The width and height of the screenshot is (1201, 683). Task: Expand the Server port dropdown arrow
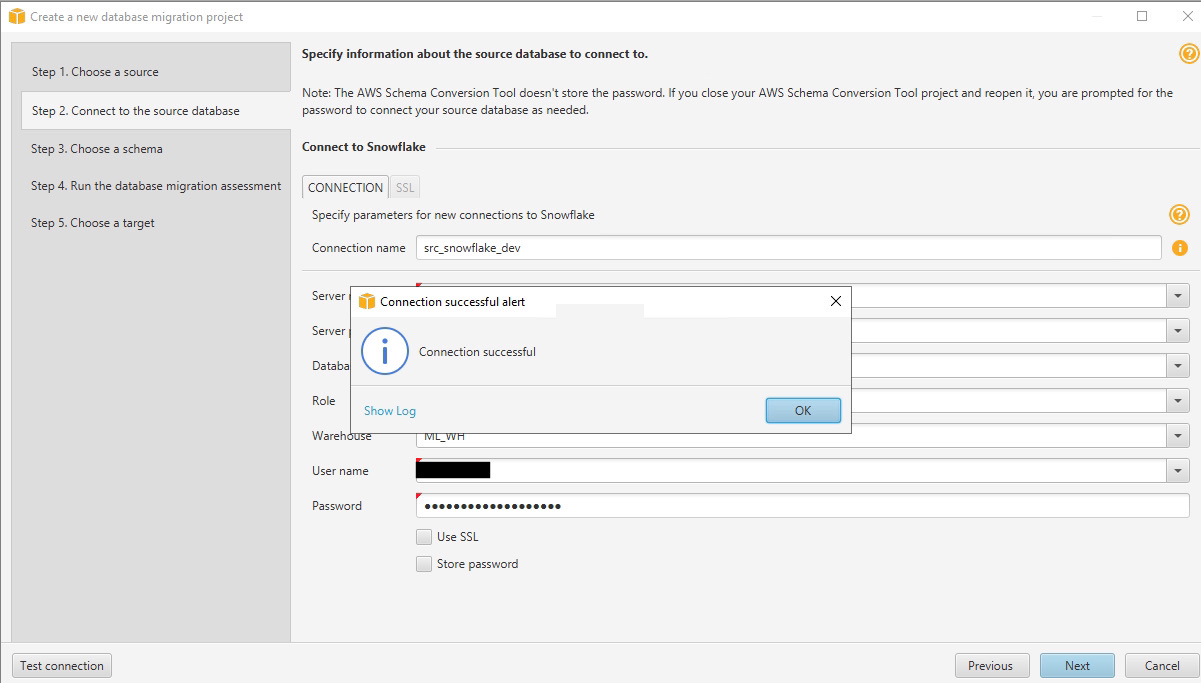pyautogui.click(x=1178, y=331)
